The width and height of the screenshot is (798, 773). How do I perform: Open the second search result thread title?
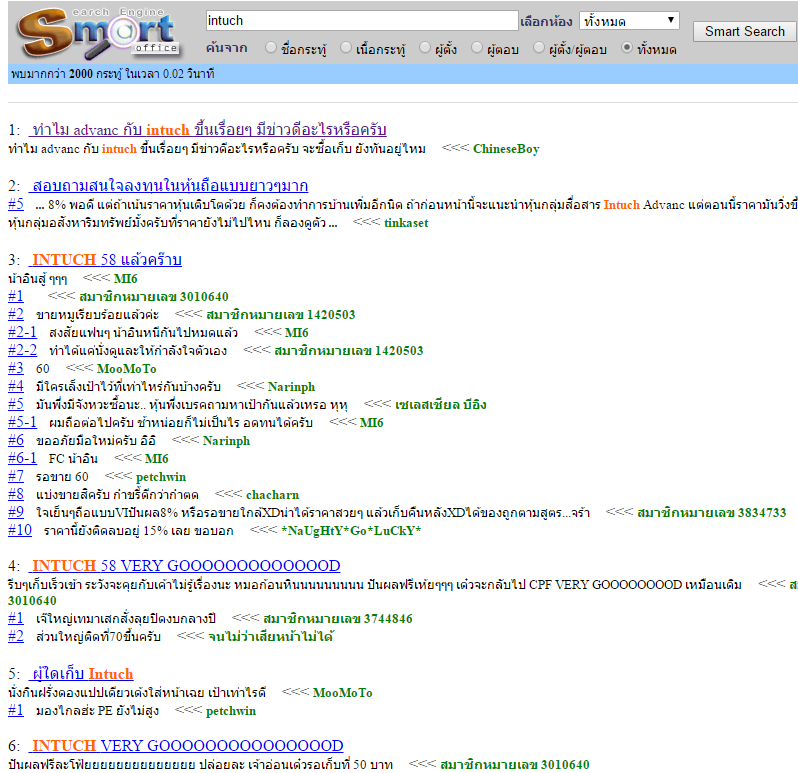click(169, 186)
